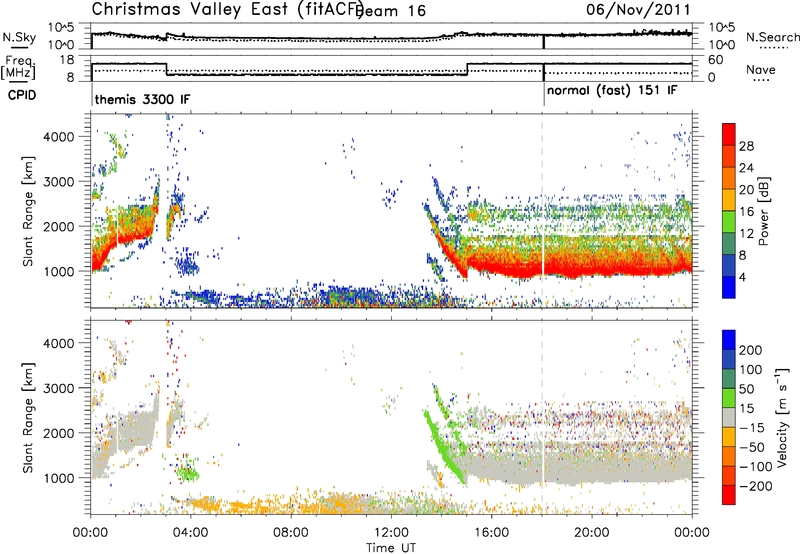Click the 4000 tick of the power panel

58,137
